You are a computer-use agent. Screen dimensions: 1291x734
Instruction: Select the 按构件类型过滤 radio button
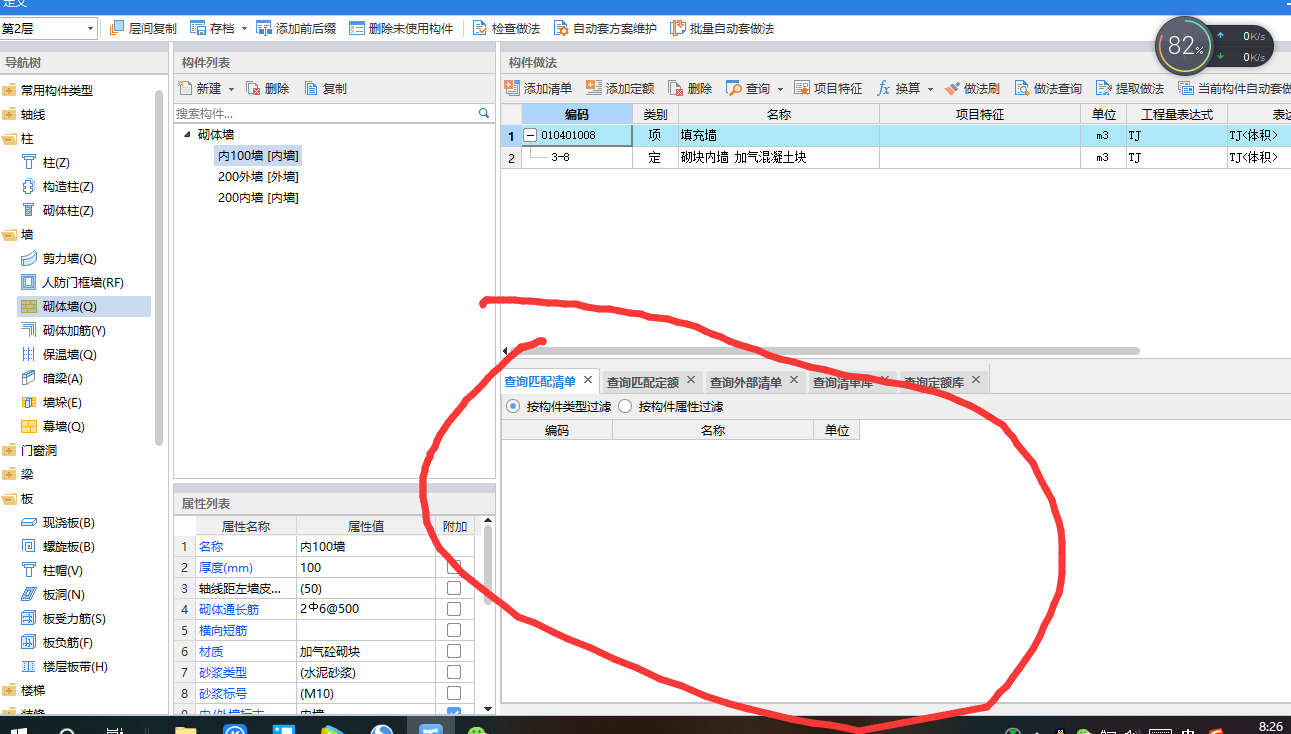[x=513, y=407]
